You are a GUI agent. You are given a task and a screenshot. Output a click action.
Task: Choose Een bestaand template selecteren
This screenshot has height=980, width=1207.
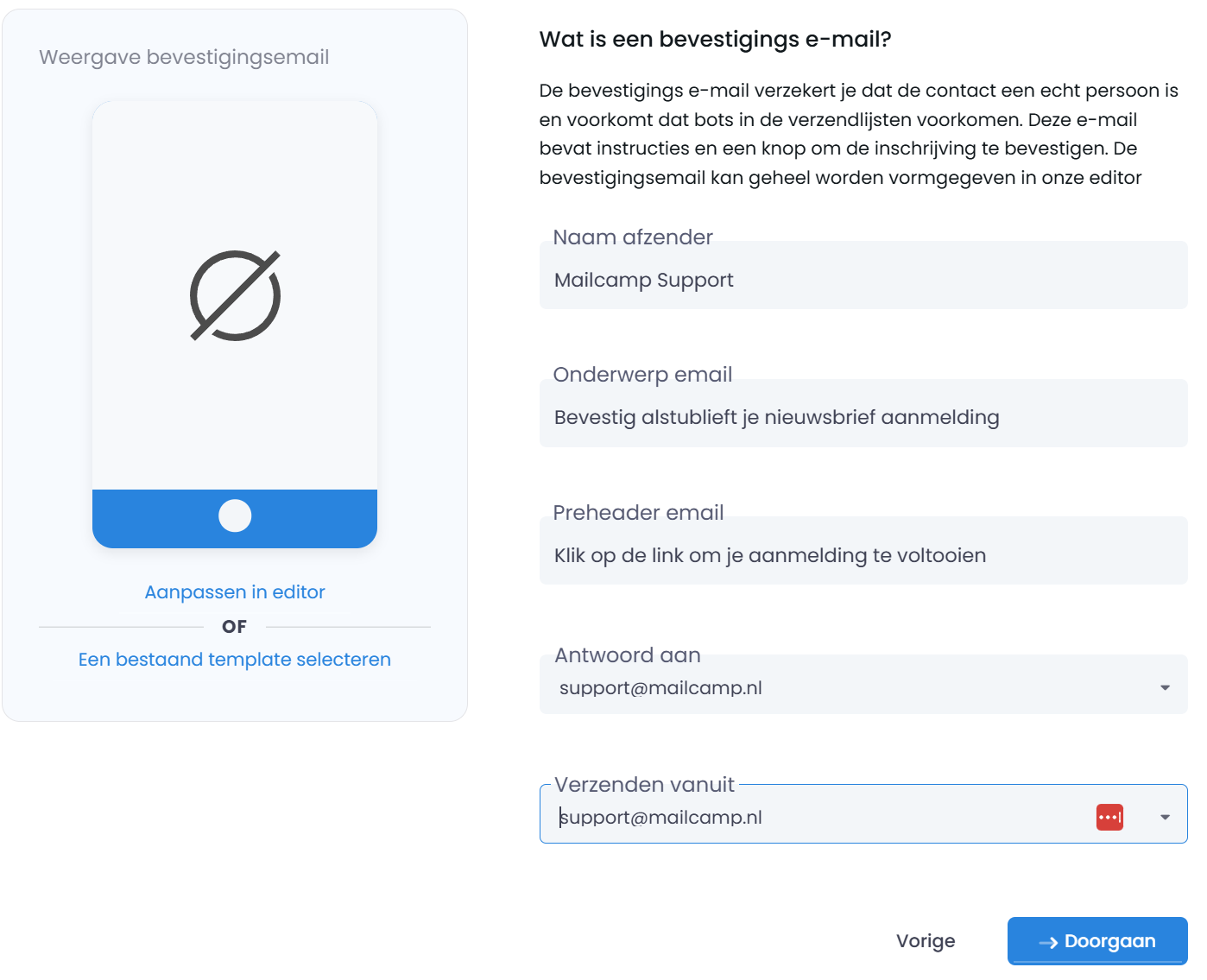point(235,660)
